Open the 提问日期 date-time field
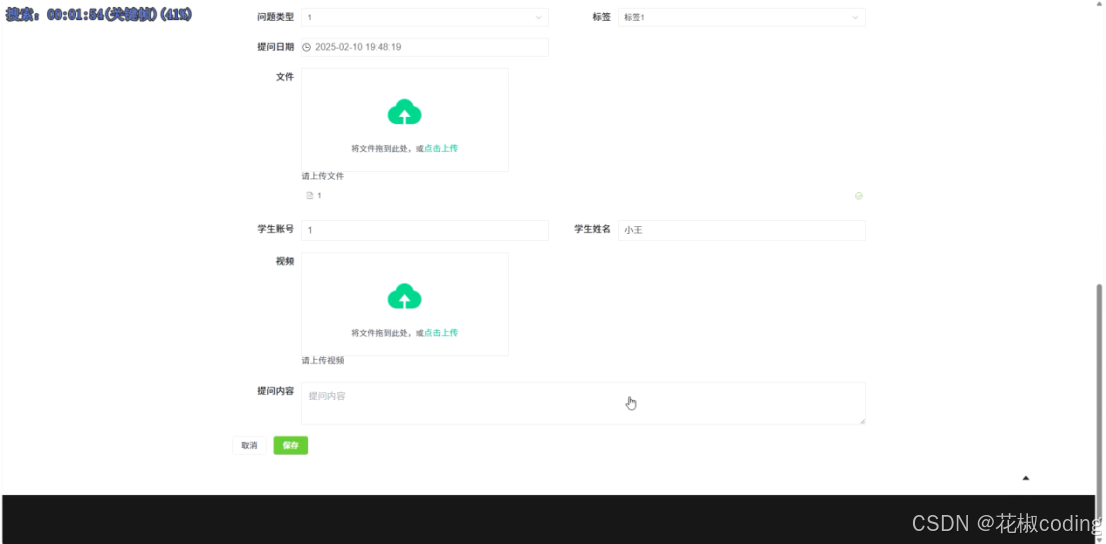 (x=425, y=47)
